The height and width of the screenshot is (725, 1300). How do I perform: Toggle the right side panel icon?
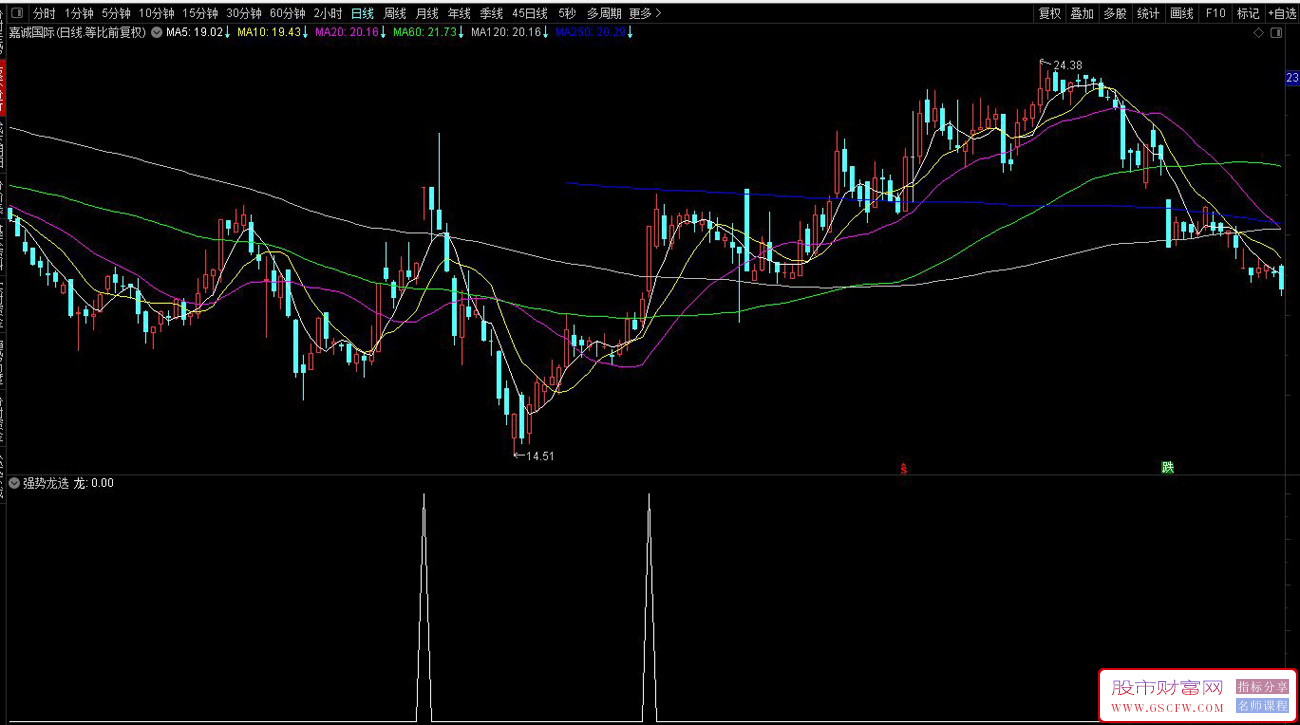[x=1275, y=33]
